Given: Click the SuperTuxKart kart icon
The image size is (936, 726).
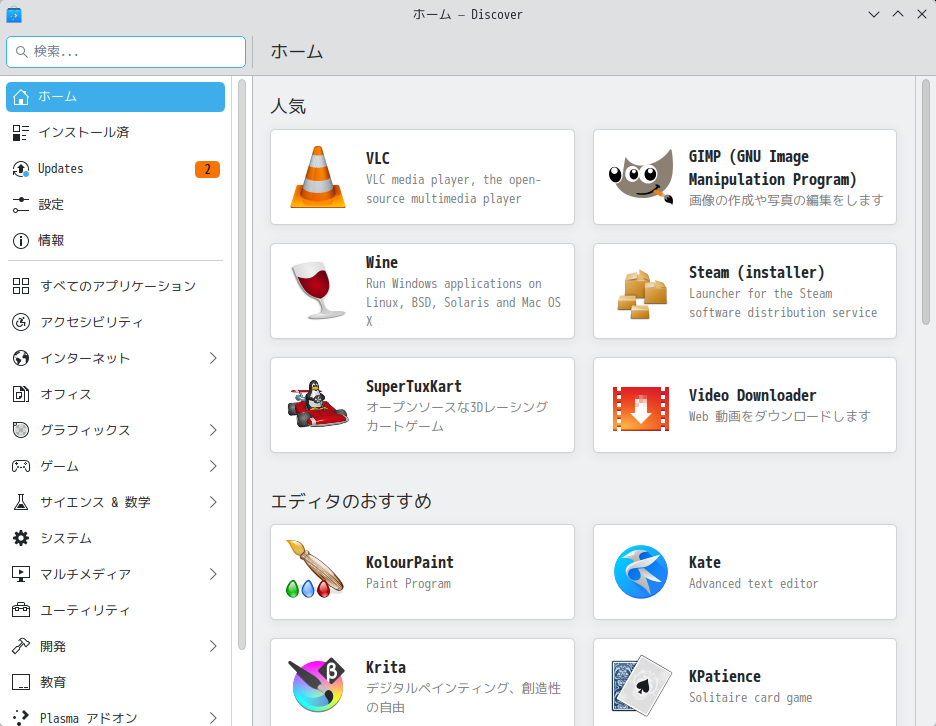Looking at the screenshot, I should (318, 404).
